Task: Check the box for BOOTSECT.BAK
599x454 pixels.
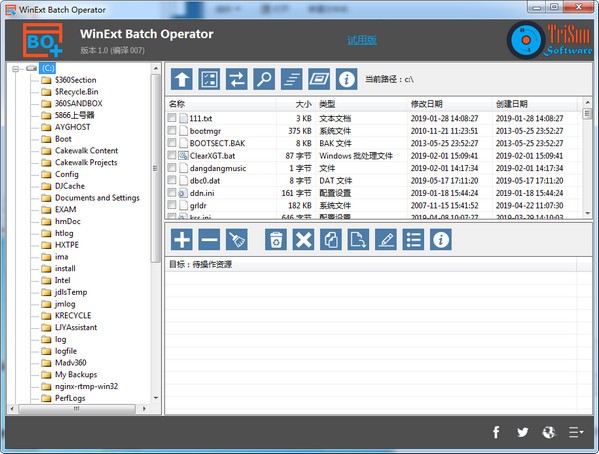Action: coord(172,143)
